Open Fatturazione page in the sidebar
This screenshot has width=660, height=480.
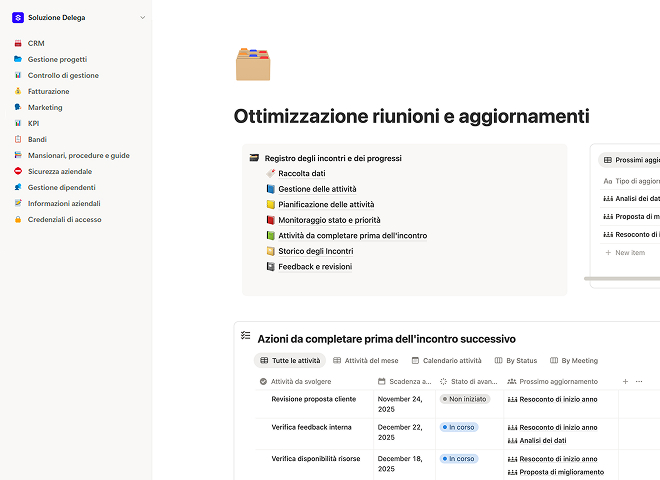pos(48,91)
